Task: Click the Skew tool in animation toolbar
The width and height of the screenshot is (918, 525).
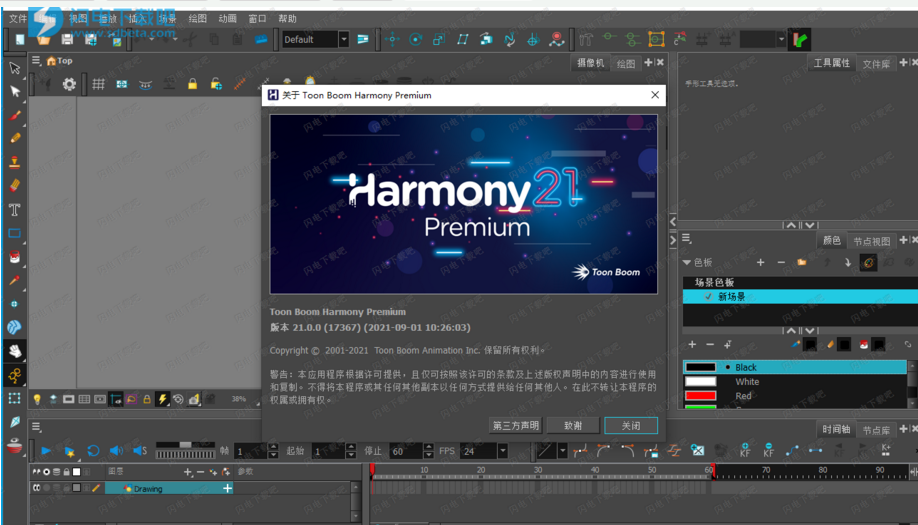Action: tap(463, 39)
